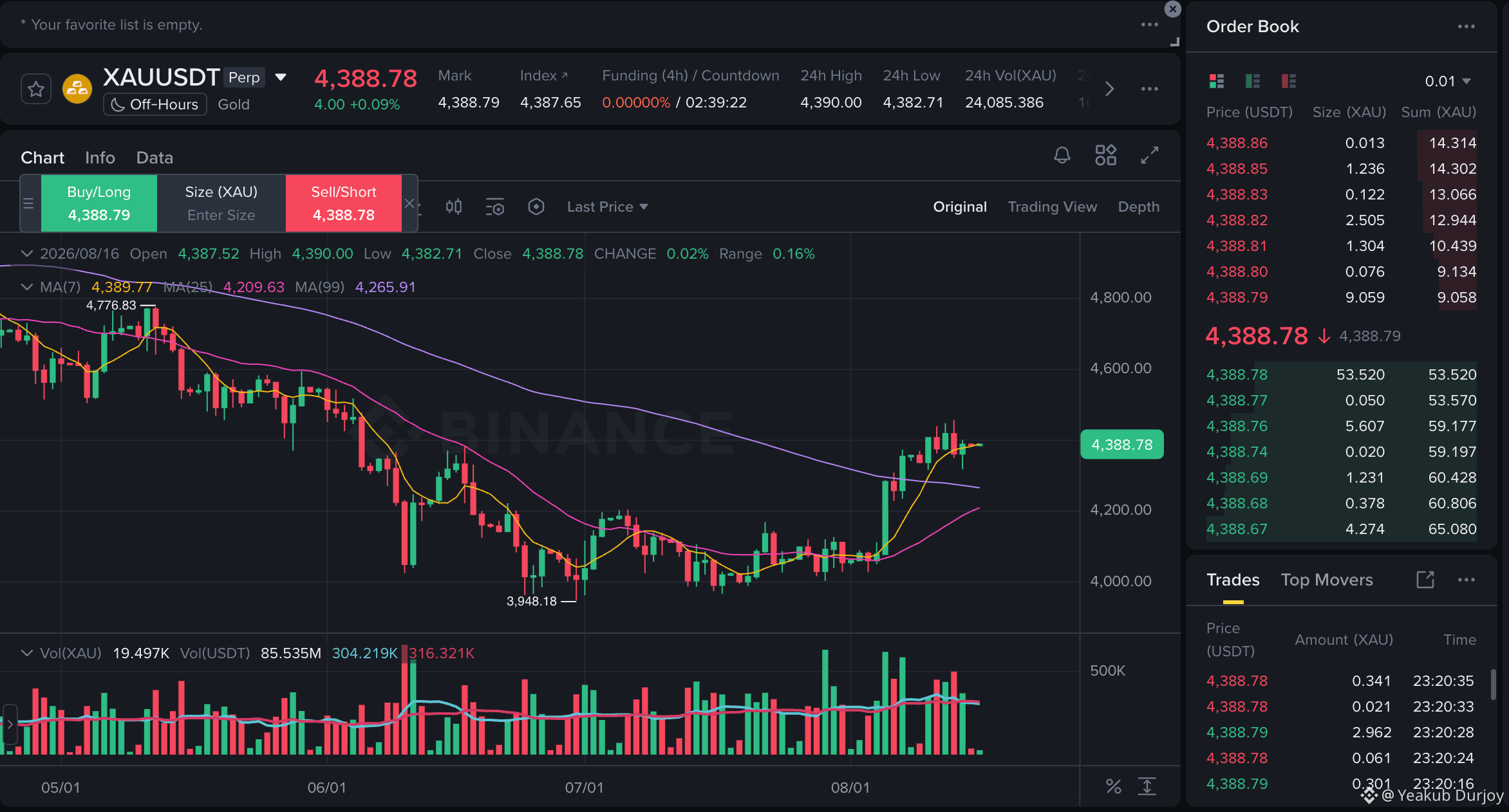
Task: Open the XAUUSDT symbol selector dropdown arrow
Action: click(281, 77)
